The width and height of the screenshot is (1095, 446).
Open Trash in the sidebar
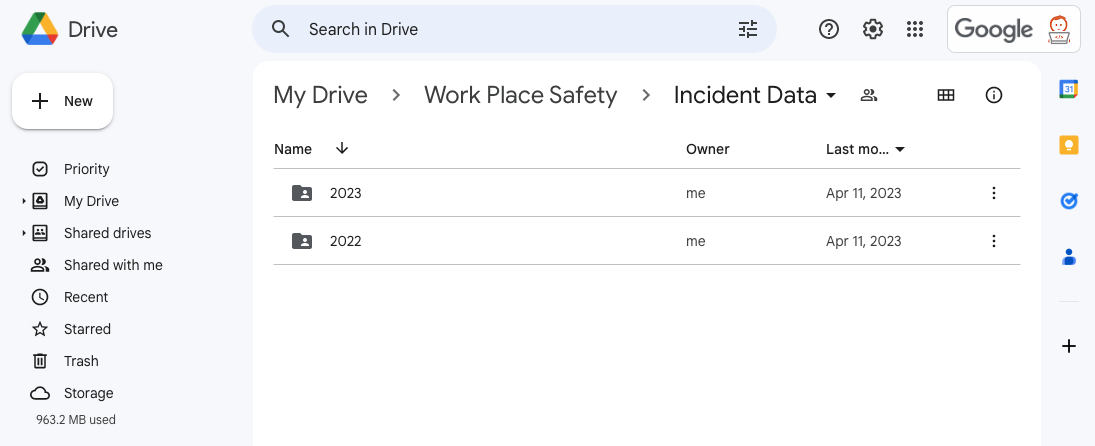click(81, 361)
